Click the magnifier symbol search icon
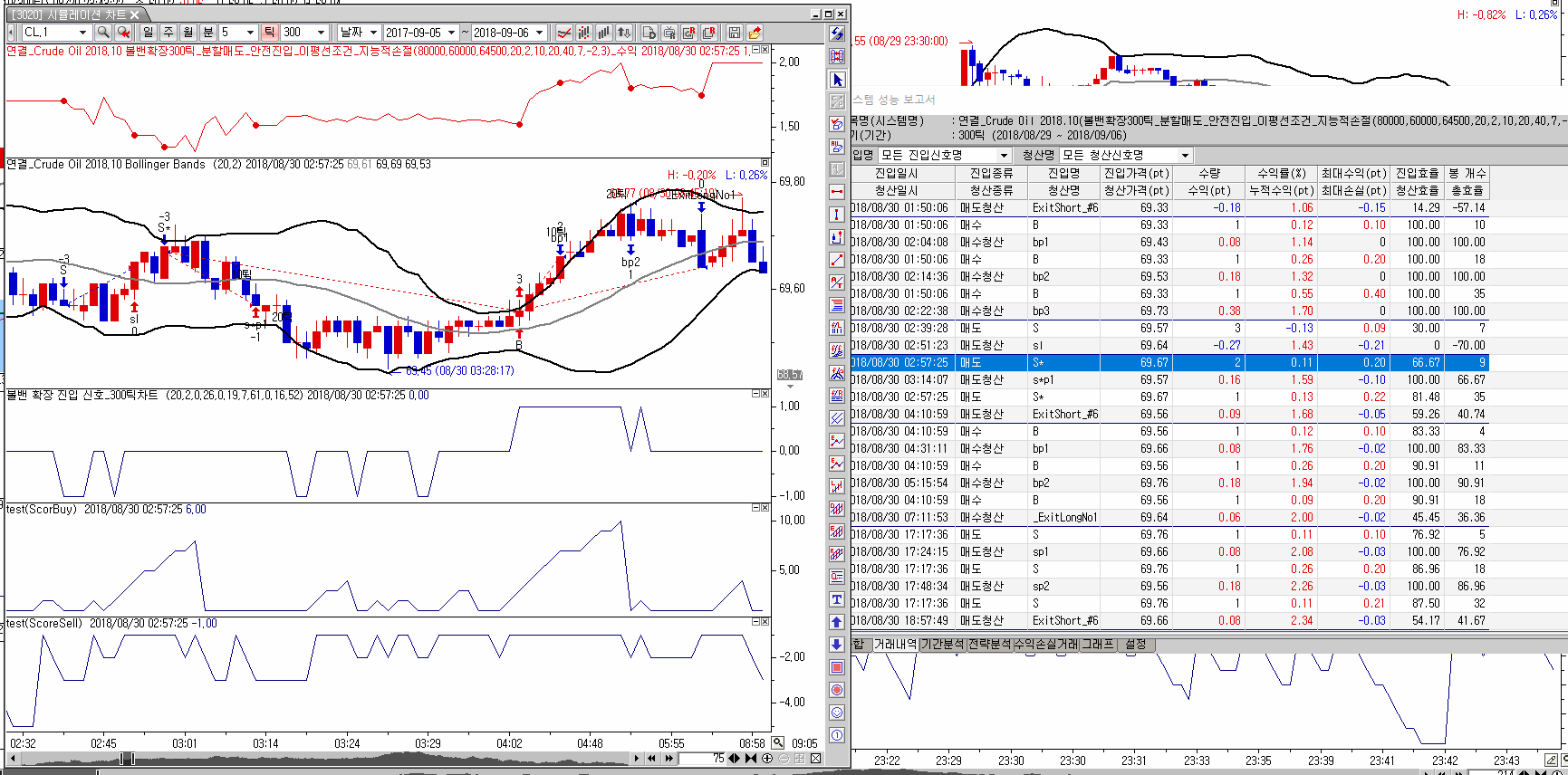This screenshot has height=775, width=1568. click(103, 33)
